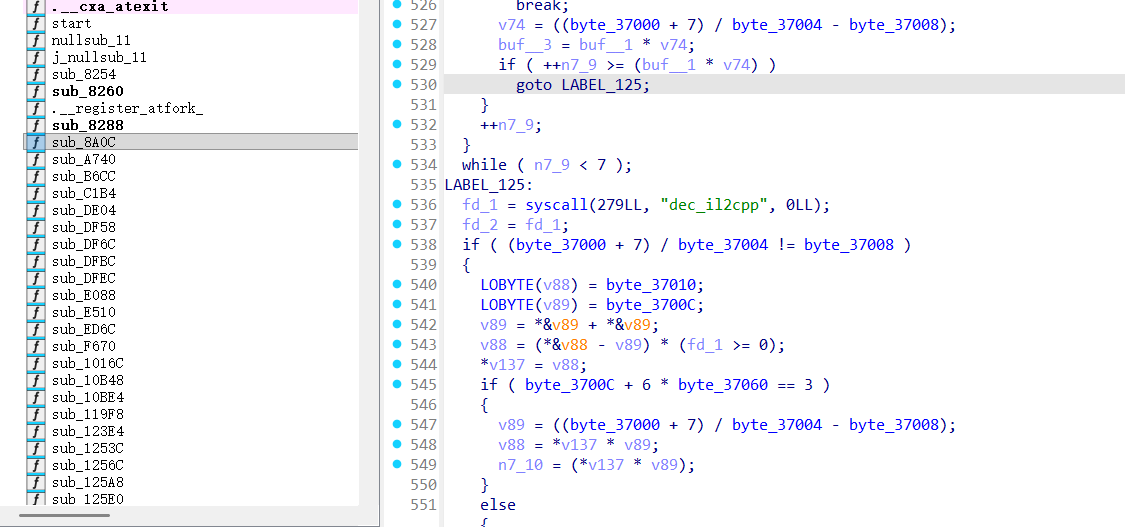Select function icon beside start
The height and width of the screenshot is (527, 1125).
36,24
